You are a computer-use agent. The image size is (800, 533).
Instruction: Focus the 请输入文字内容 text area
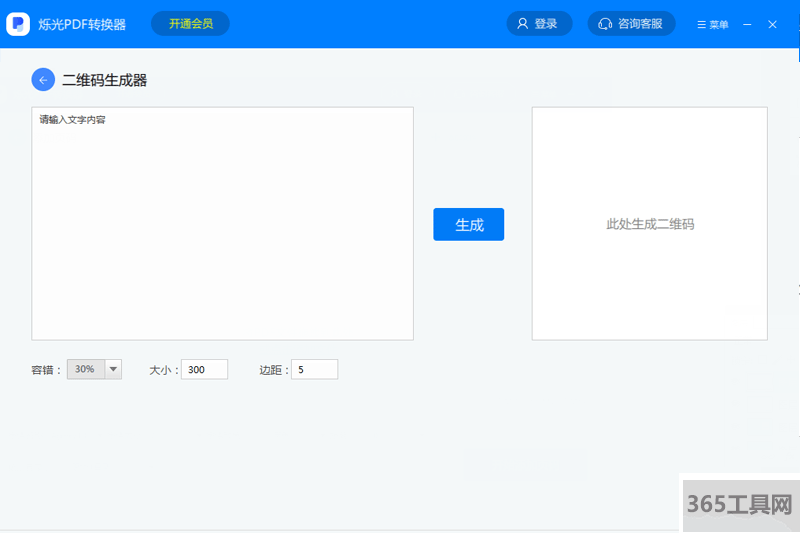[x=222, y=223]
